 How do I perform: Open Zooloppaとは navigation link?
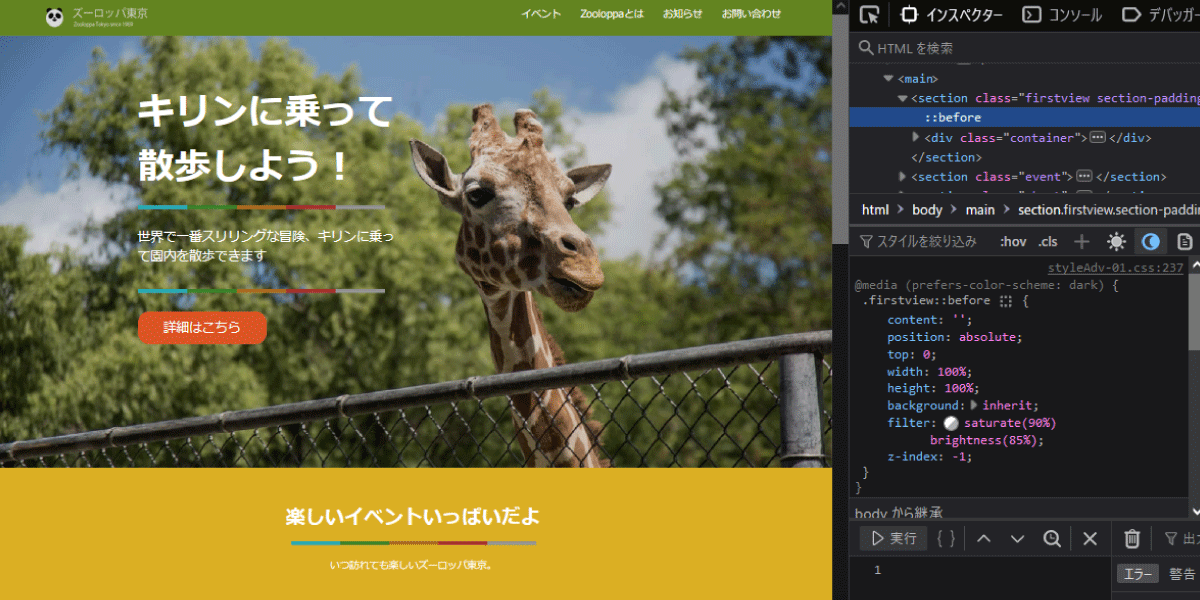612,14
